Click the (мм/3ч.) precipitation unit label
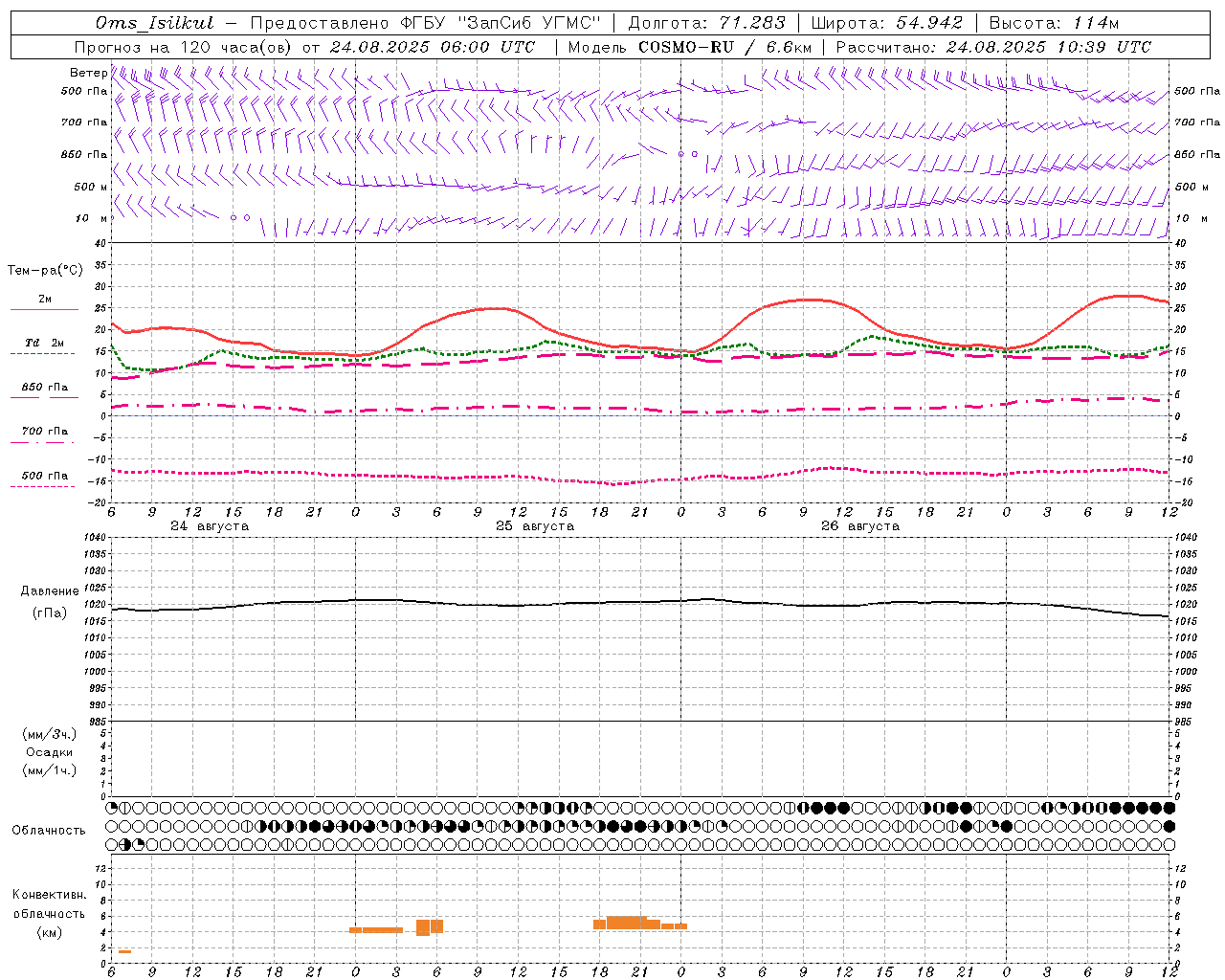1225x980 pixels. pos(49,734)
